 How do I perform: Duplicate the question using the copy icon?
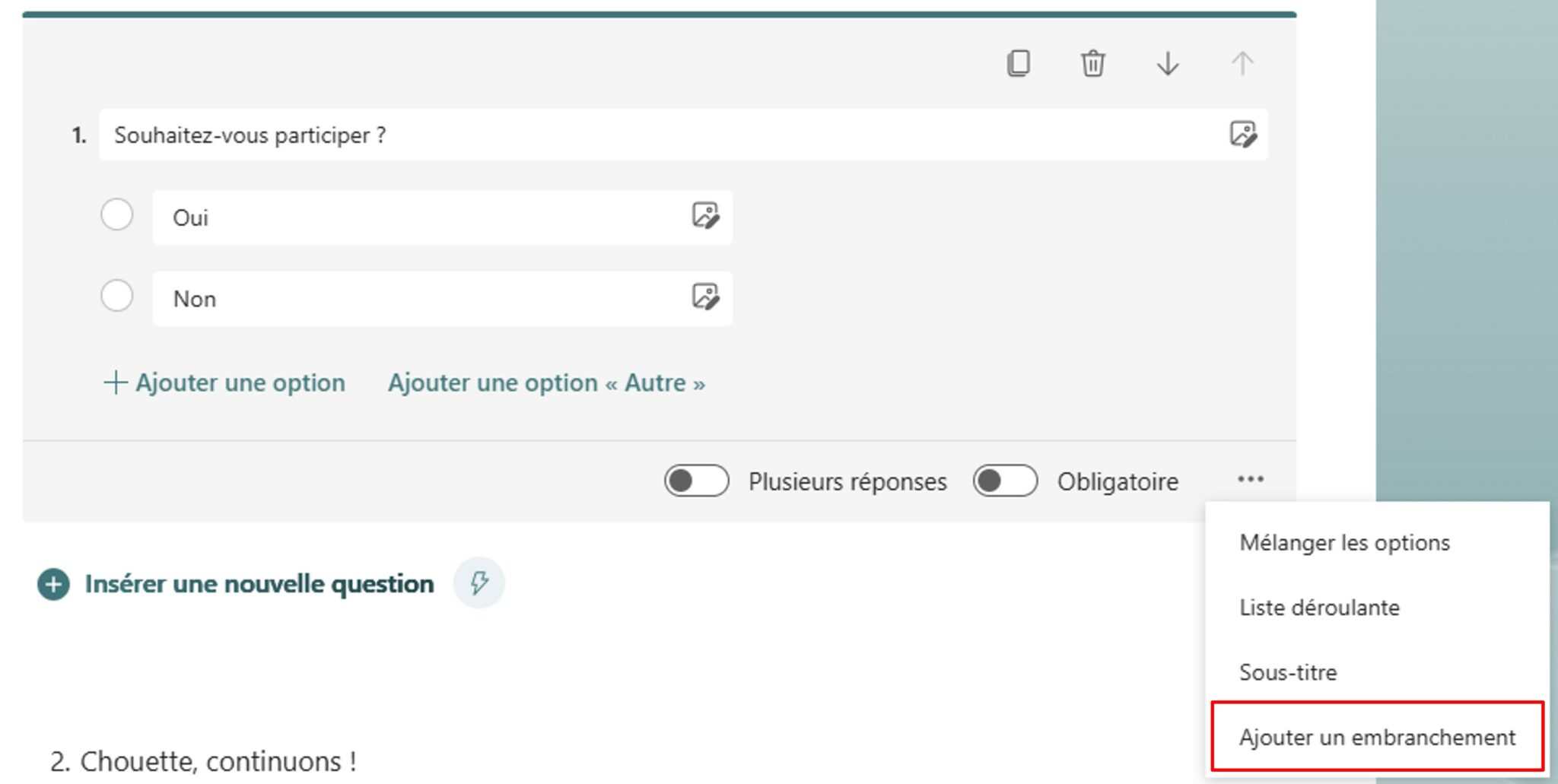tap(1019, 64)
